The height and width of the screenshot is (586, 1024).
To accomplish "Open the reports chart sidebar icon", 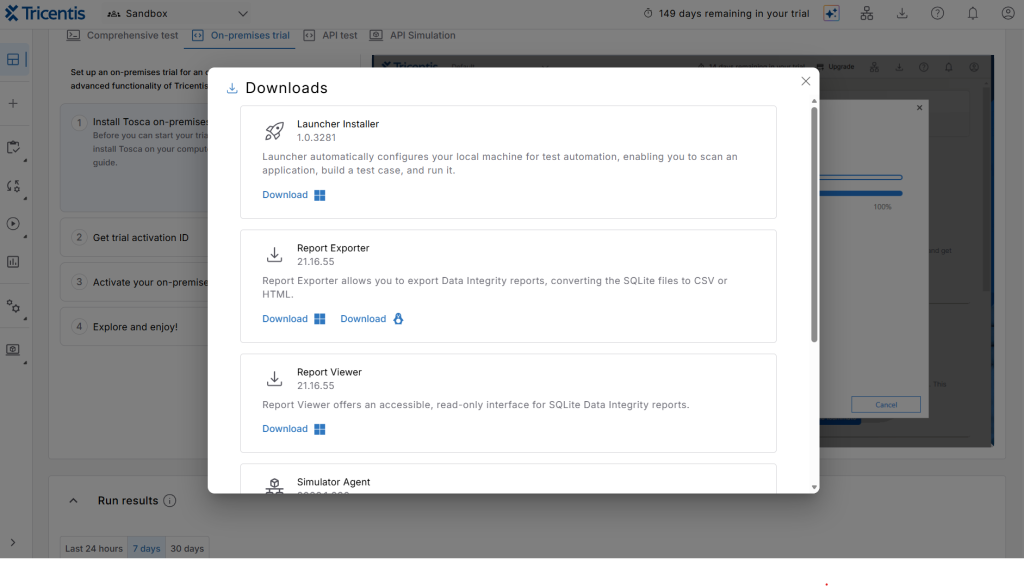I will pos(13,262).
